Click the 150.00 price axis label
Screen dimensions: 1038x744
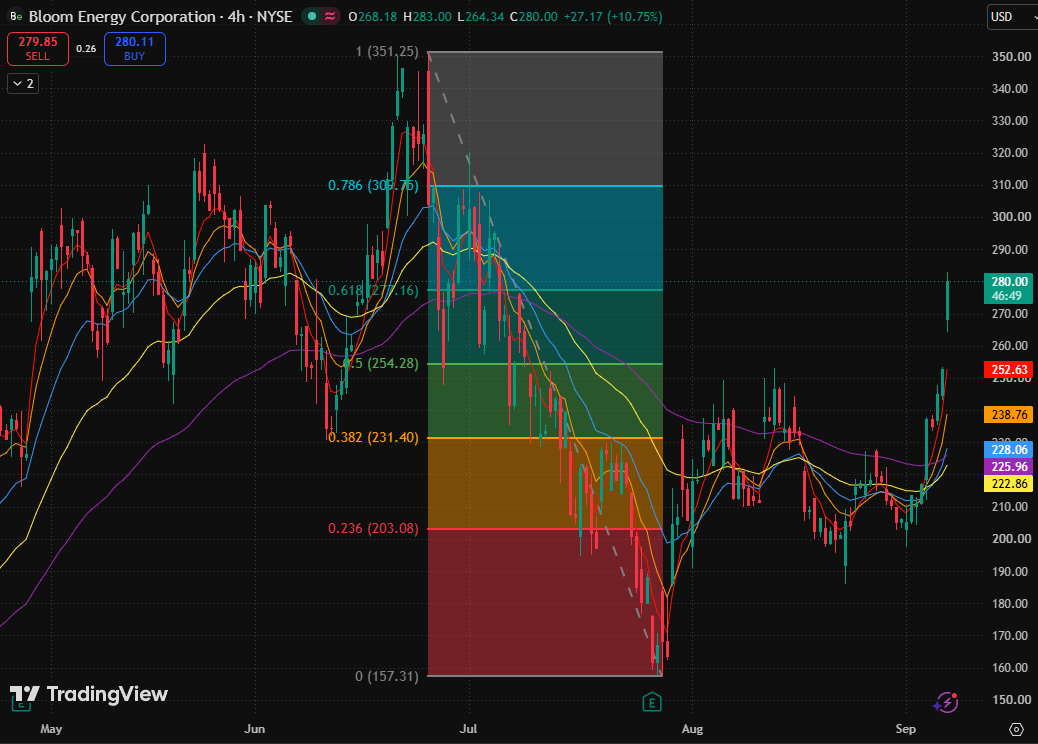pos(1011,700)
